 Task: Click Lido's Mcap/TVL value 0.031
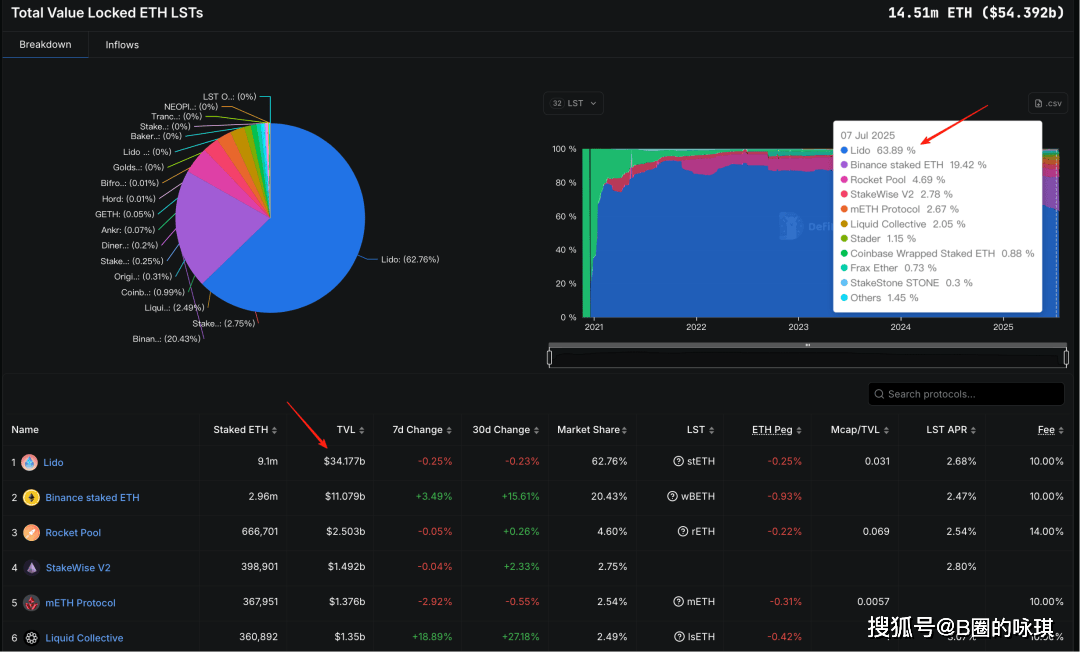[878, 461]
